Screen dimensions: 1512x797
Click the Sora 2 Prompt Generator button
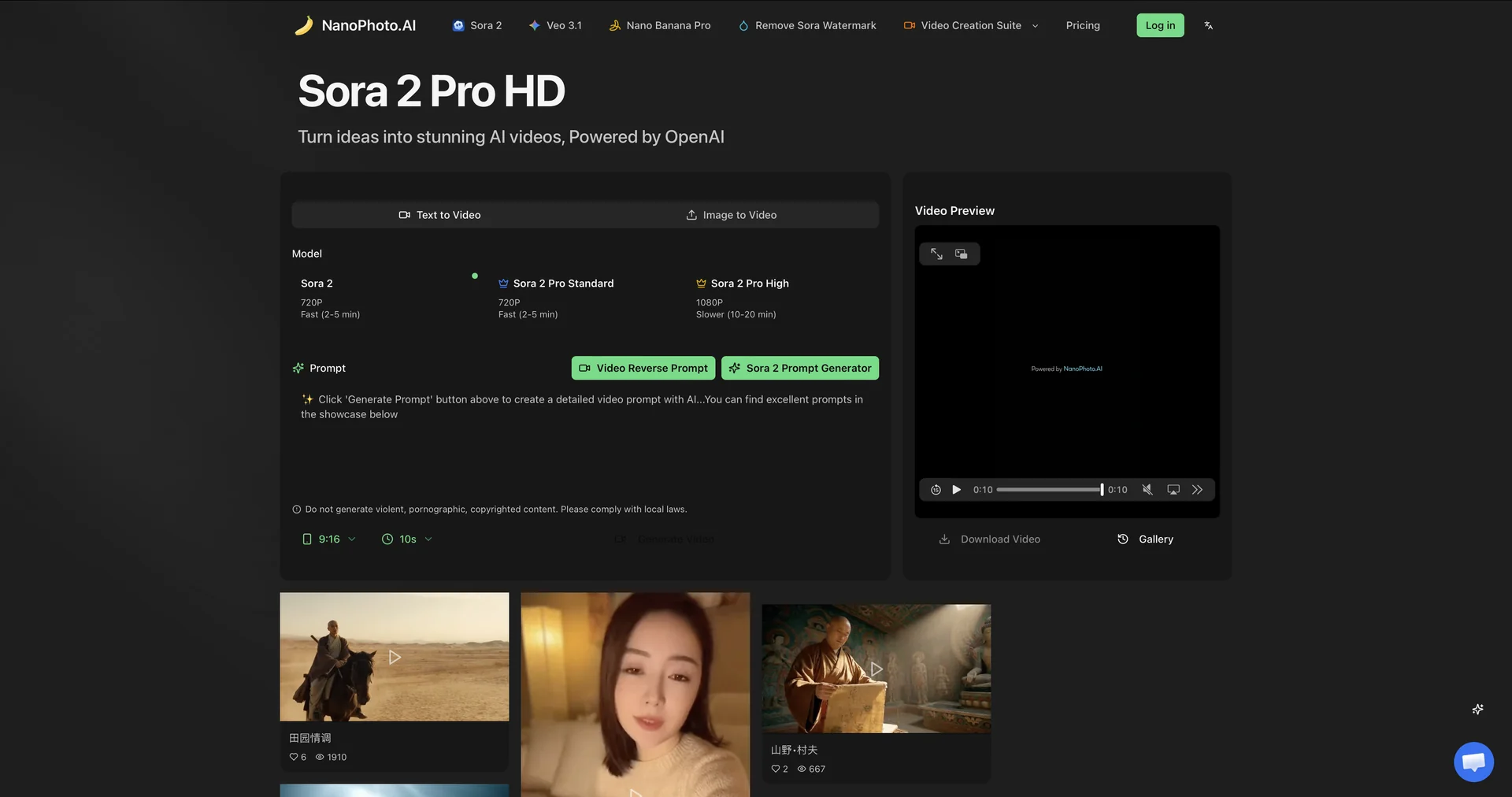coord(800,368)
